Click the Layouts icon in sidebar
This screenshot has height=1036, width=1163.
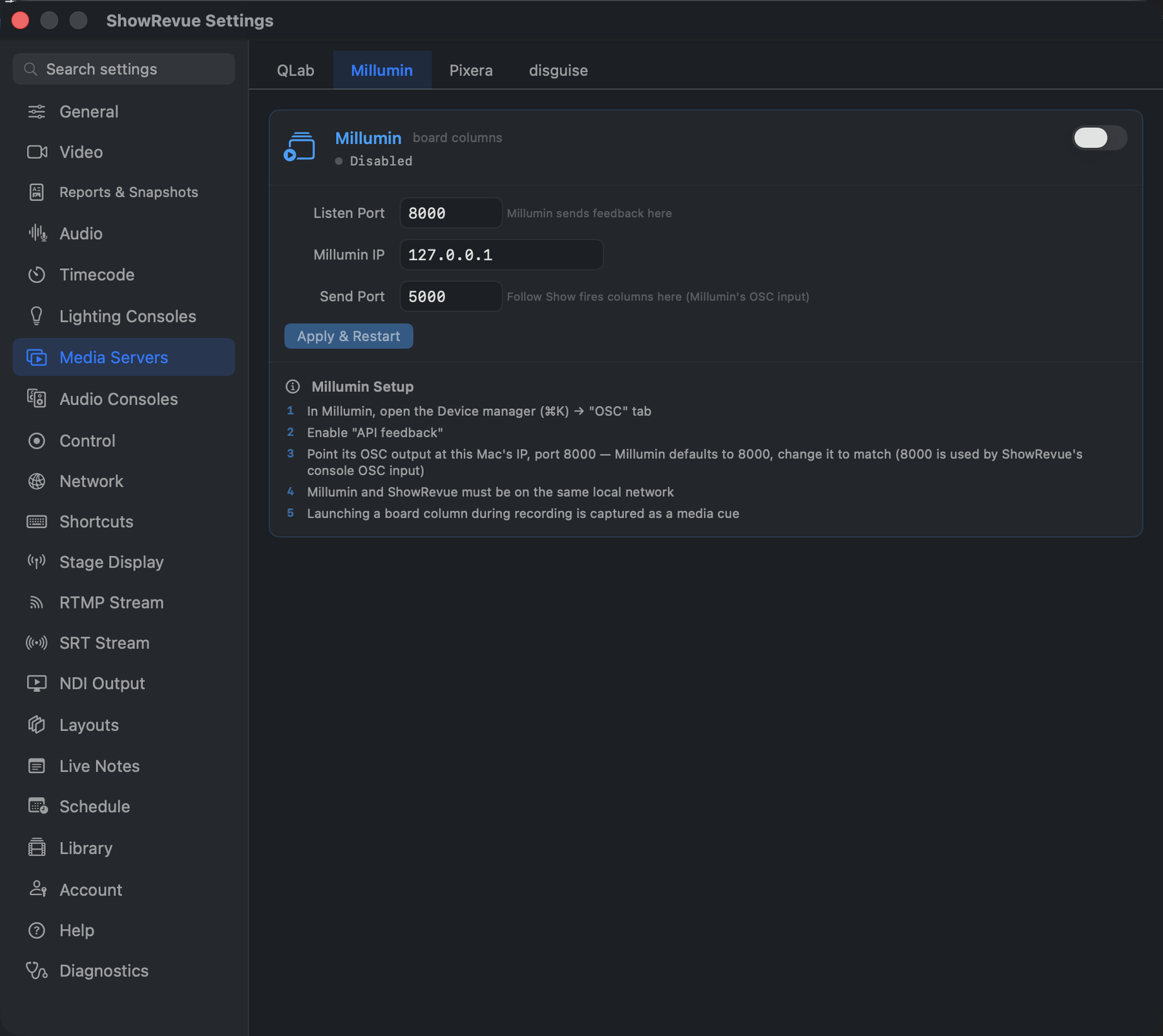click(x=37, y=725)
